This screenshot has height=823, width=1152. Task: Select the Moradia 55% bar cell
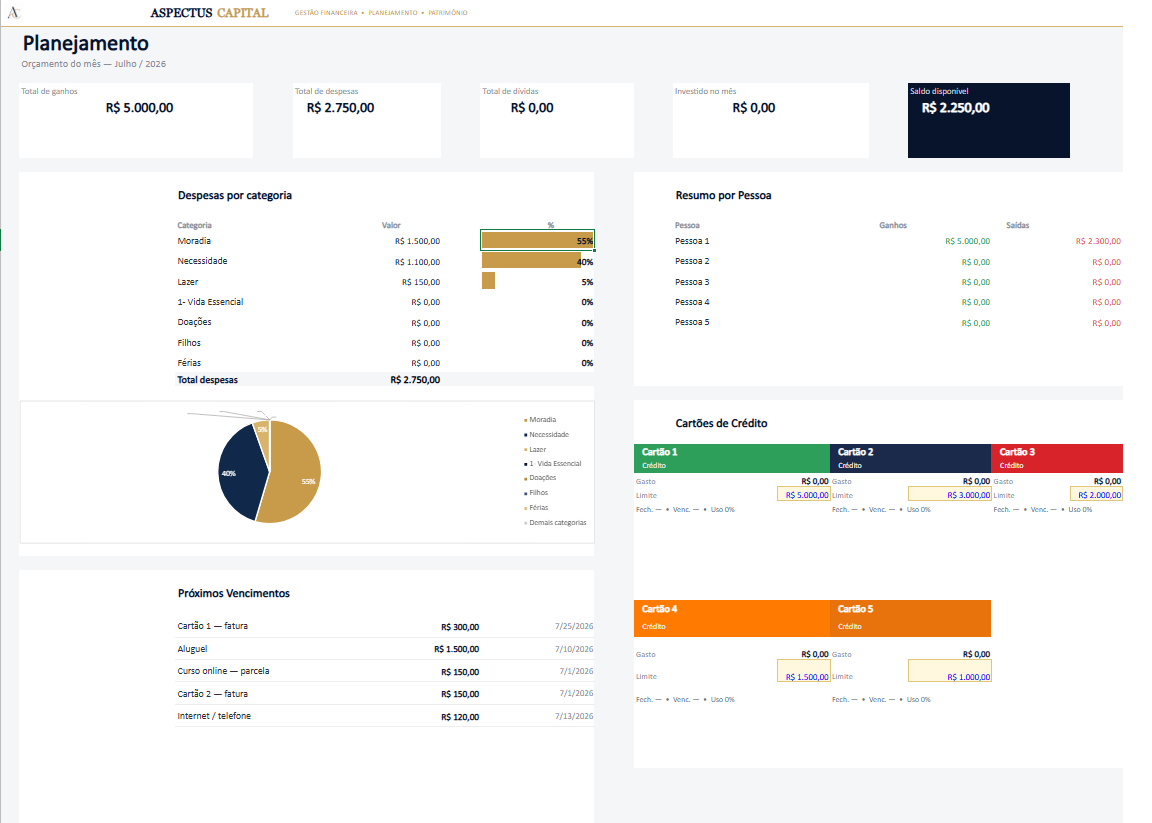pos(537,240)
